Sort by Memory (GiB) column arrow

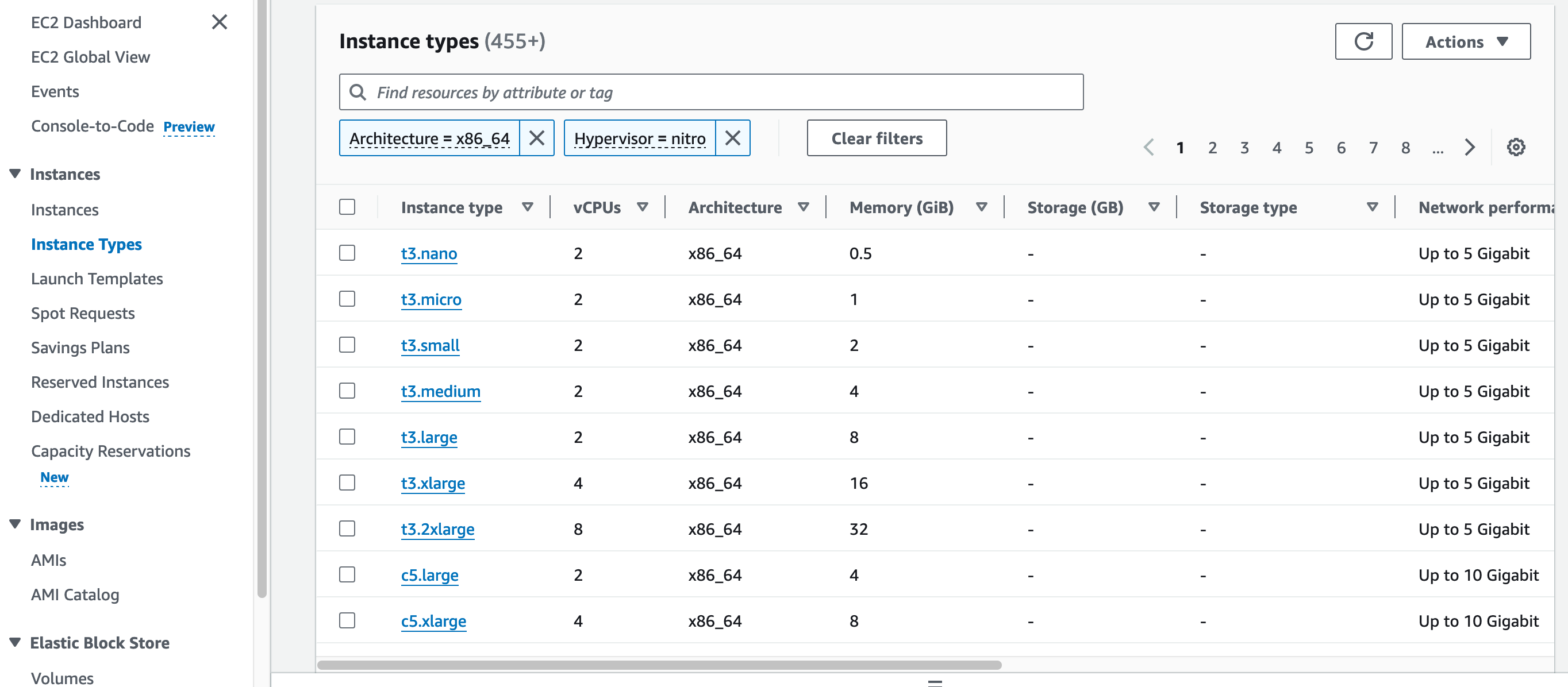(x=981, y=207)
